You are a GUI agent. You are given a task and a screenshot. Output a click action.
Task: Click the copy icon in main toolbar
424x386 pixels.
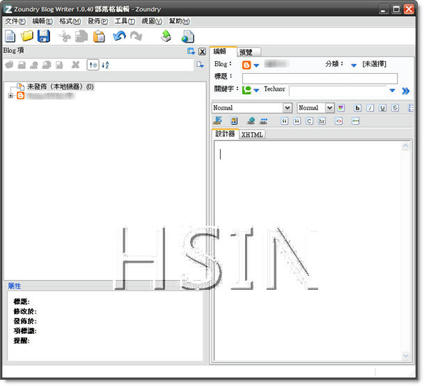81,36
